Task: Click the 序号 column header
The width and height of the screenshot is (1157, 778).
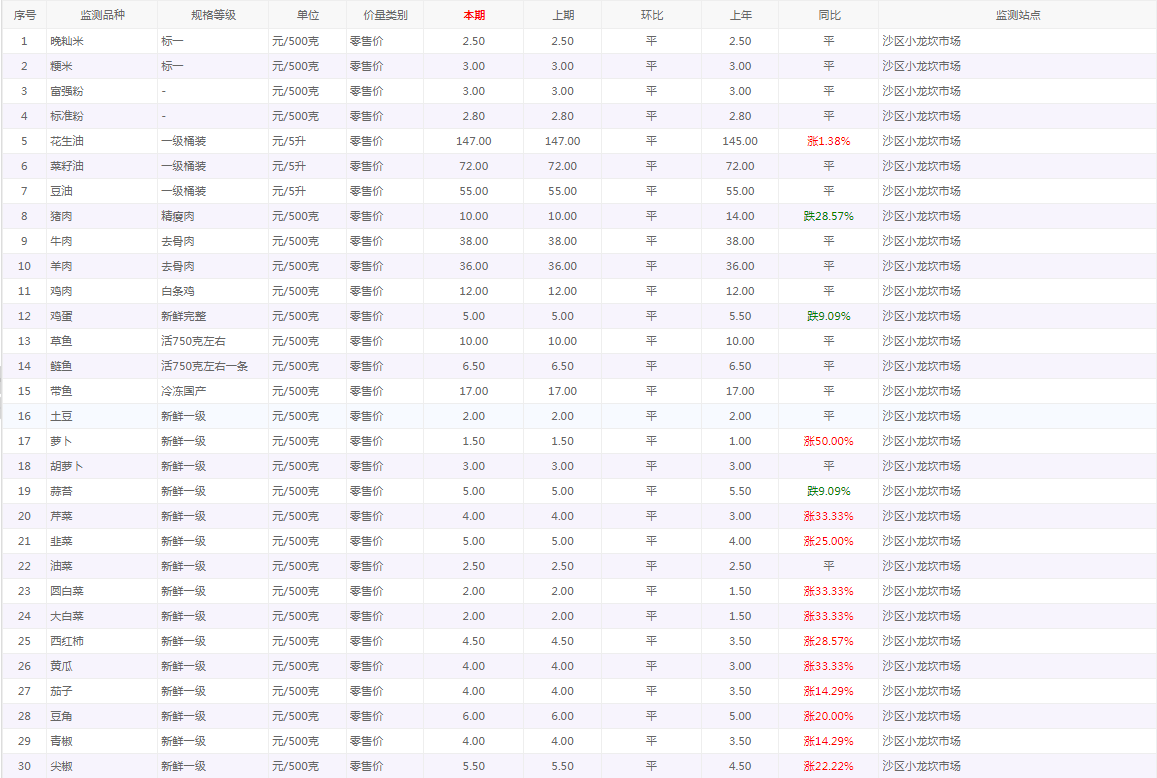Action: 24,15
